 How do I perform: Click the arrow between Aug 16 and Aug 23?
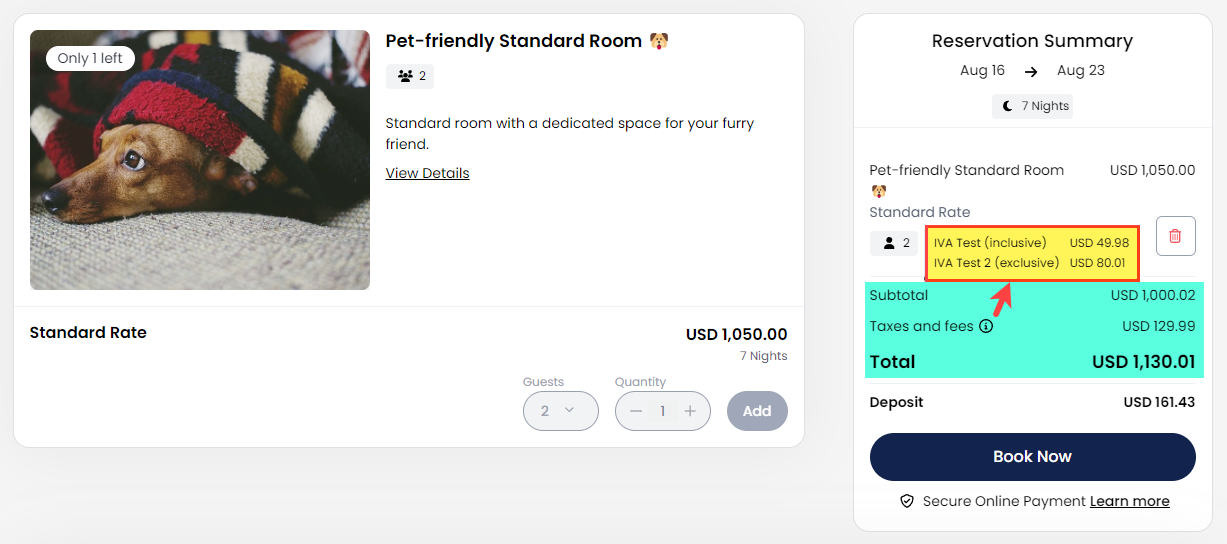1031,71
